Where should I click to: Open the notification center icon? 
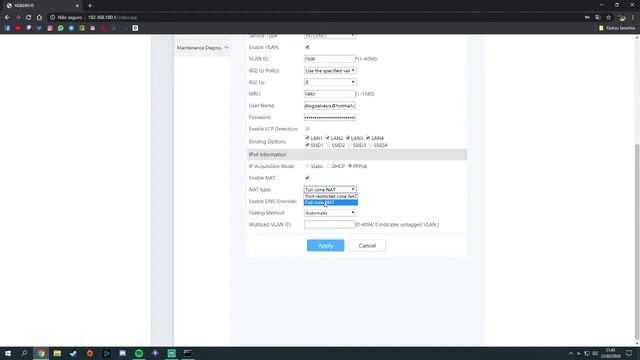pyautogui.click(x=629, y=353)
